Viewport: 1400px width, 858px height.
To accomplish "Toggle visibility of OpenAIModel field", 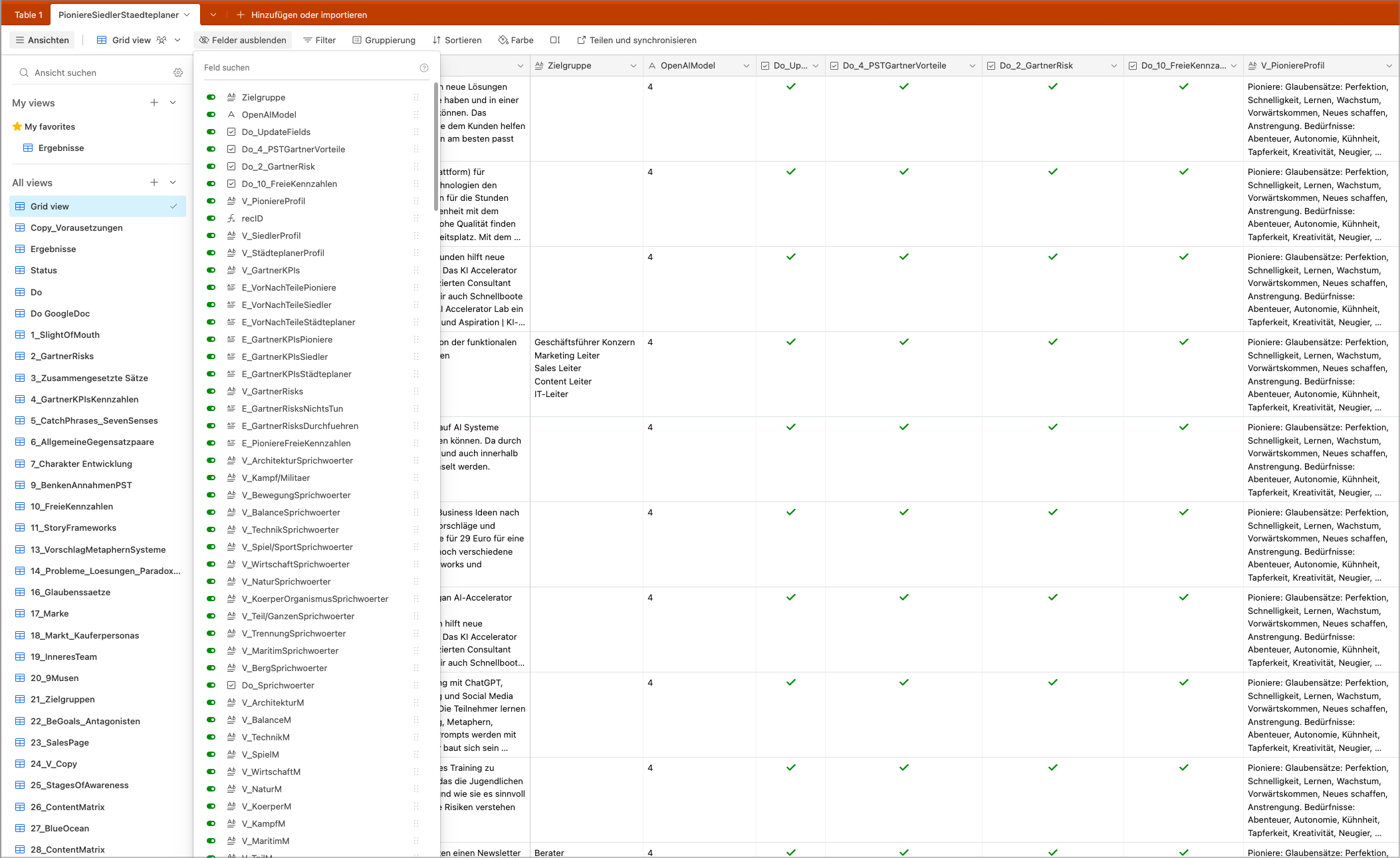I will click(x=211, y=114).
